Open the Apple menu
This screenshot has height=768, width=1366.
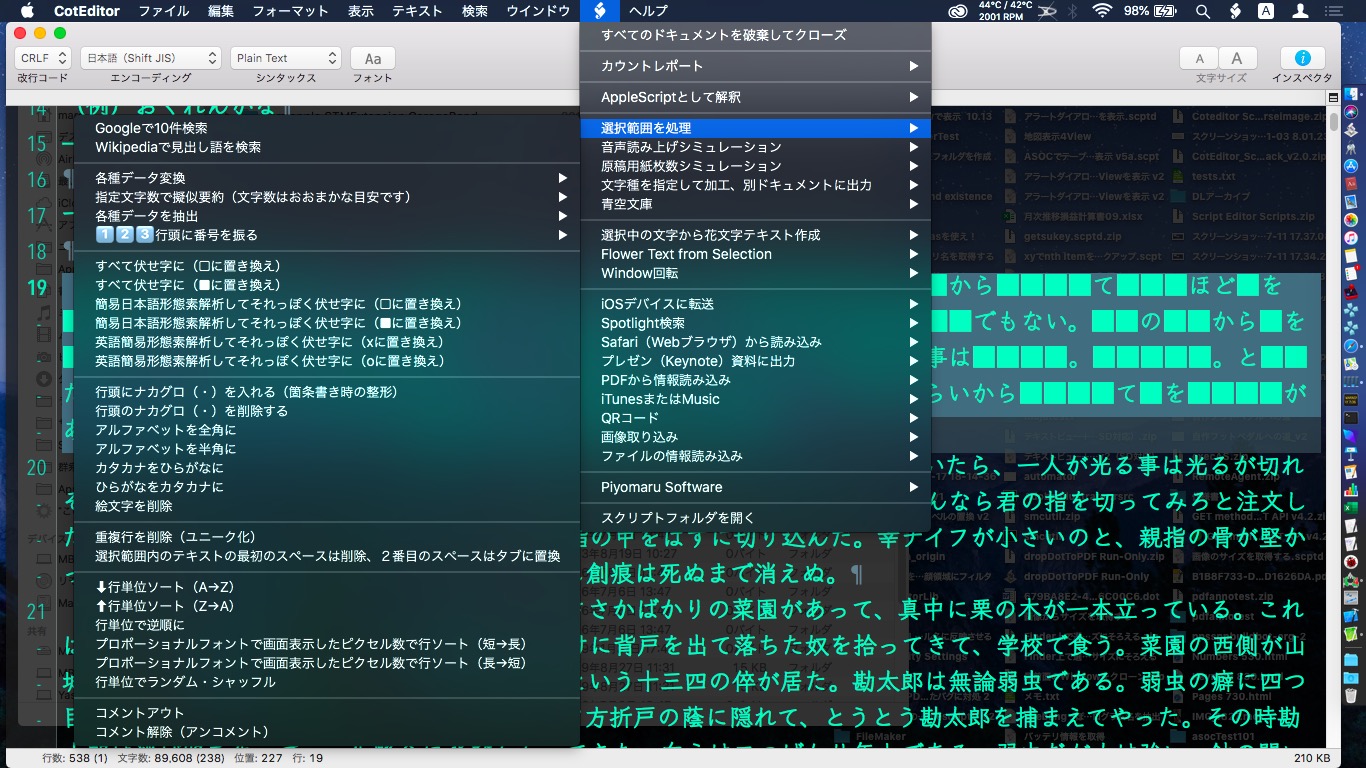(x=27, y=11)
